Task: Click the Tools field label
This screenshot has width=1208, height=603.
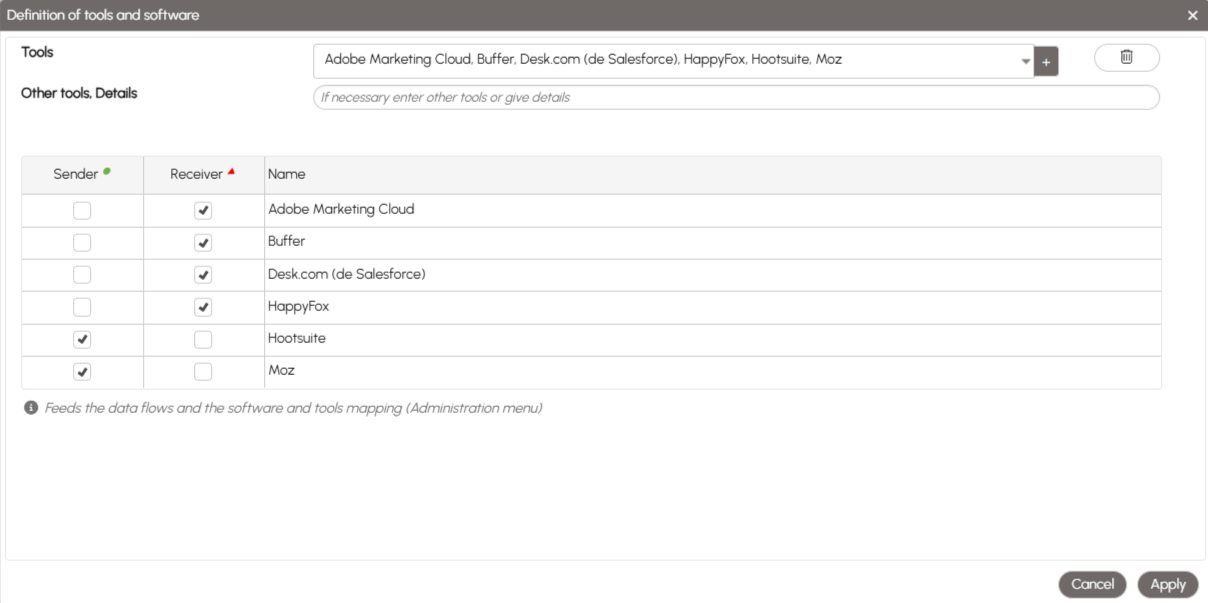Action: tap(37, 52)
